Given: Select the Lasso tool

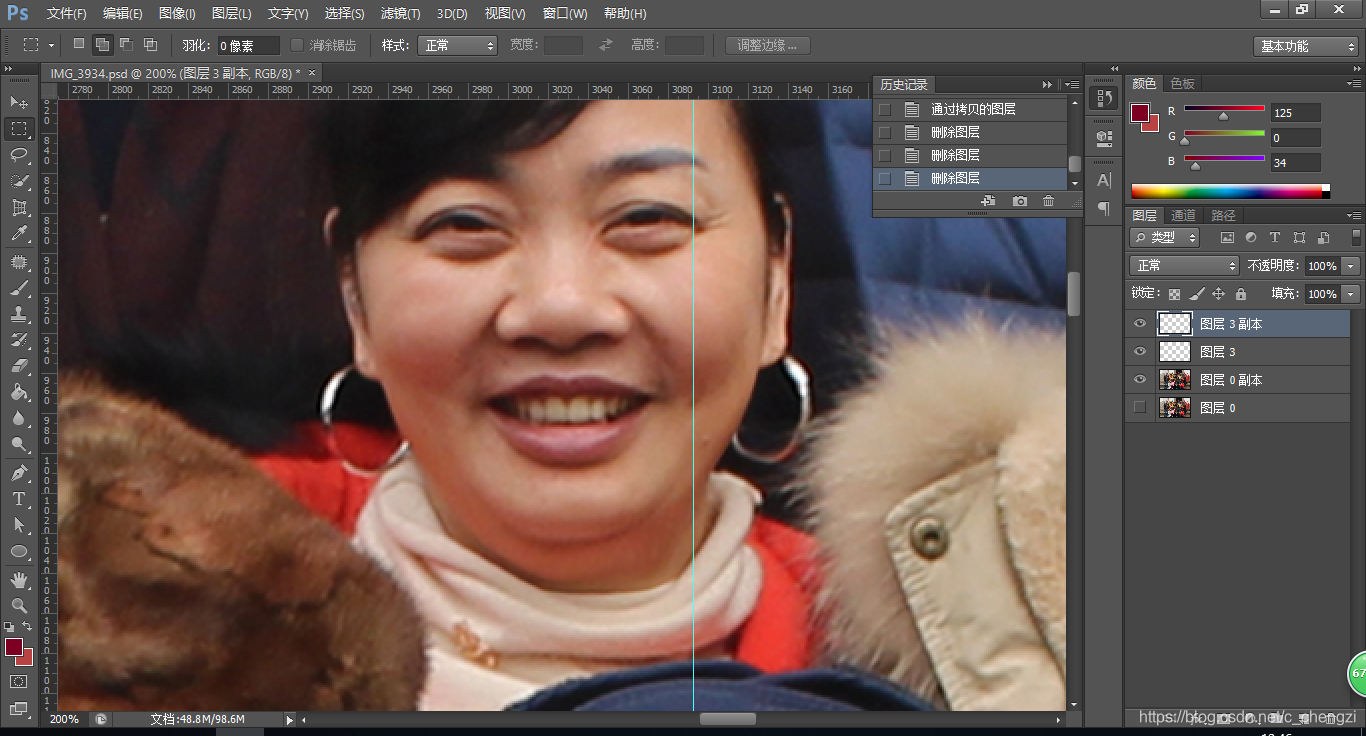Looking at the screenshot, I should click(19, 155).
